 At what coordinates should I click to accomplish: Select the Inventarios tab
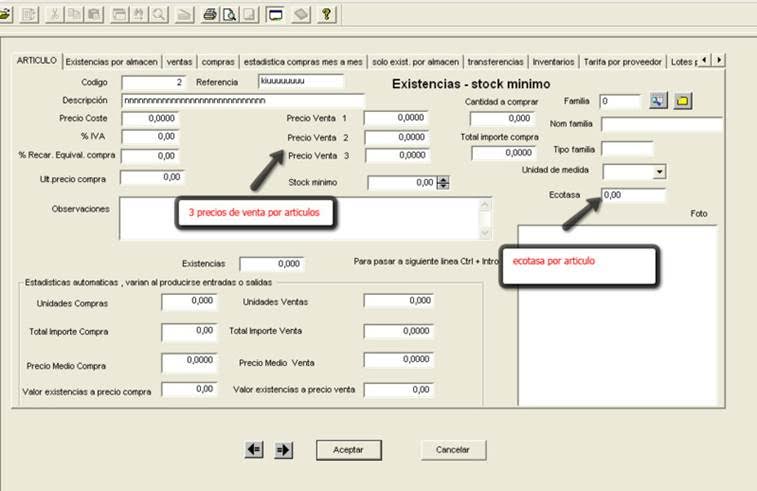click(x=553, y=62)
